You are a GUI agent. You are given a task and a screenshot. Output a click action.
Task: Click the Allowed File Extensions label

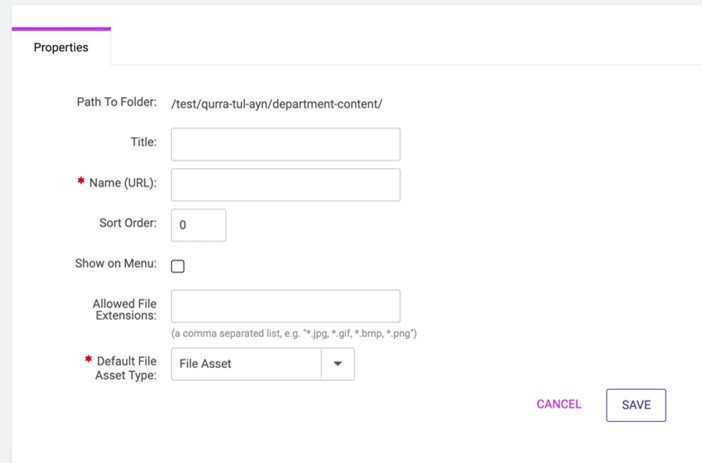click(x=125, y=309)
